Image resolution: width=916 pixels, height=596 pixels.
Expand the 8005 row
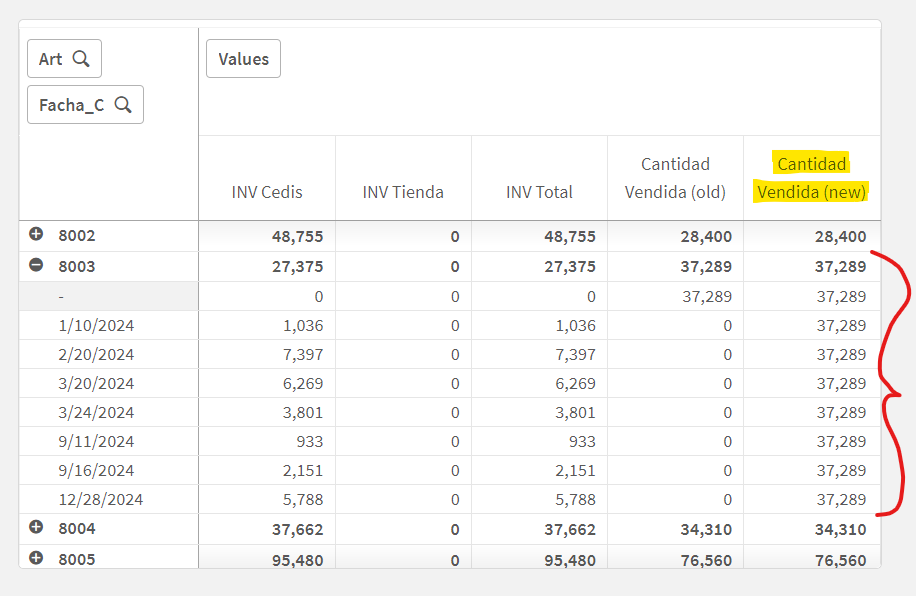(x=36, y=558)
